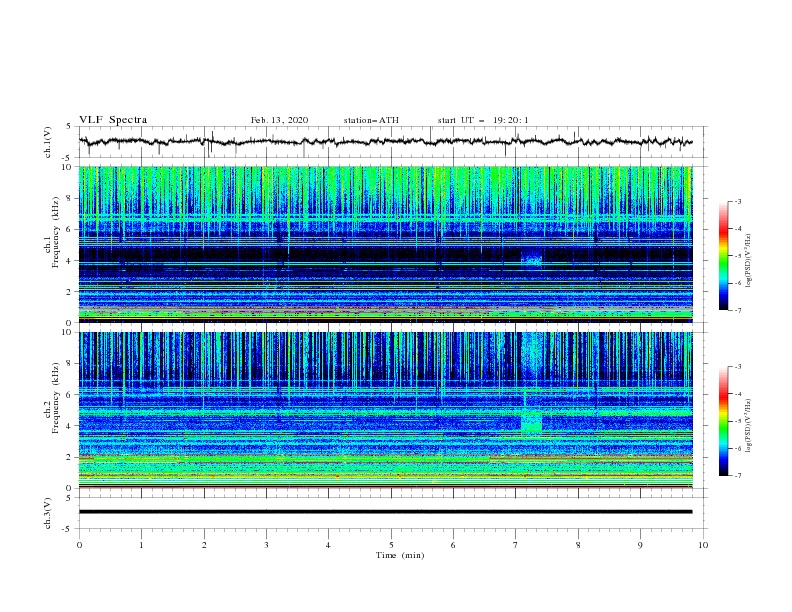This screenshot has width=792, height=612.
Task: Click the ch.2 spectrogram color scale bar
Action: pos(723,421)
